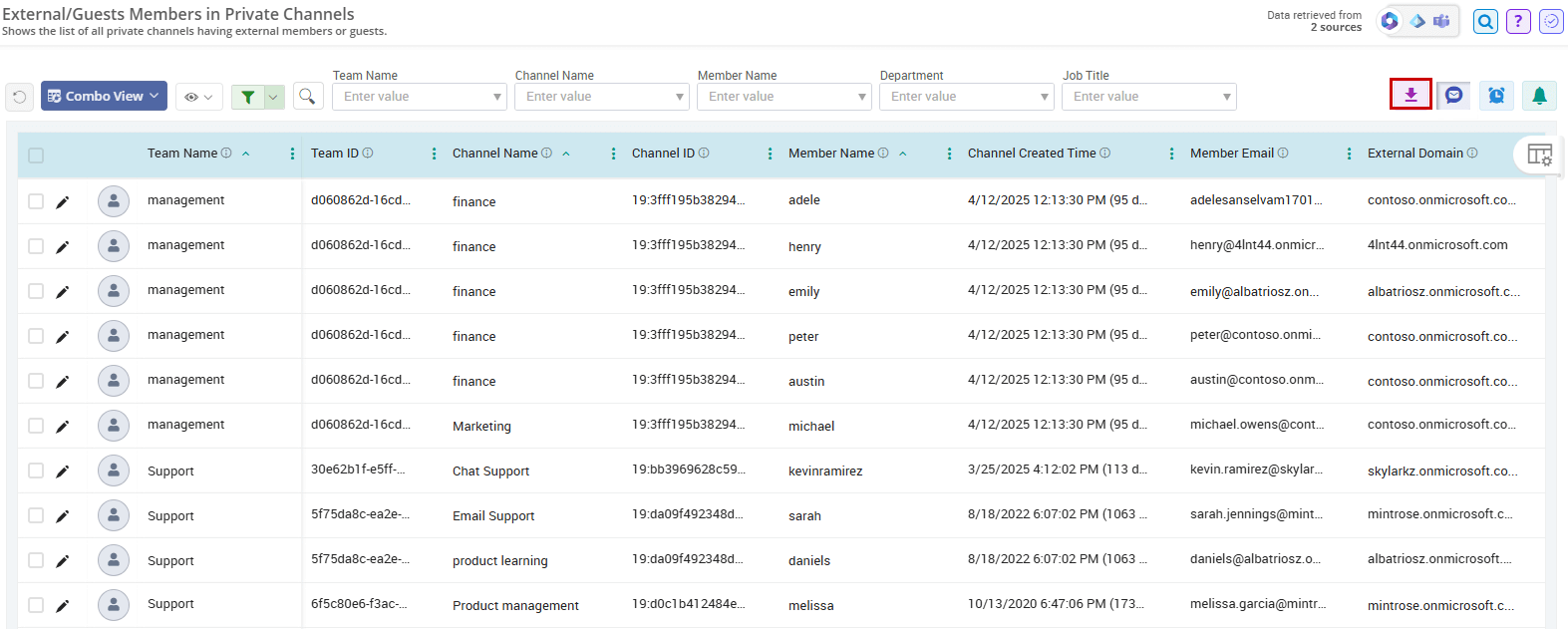Edit the henry row with pencil icon
The width and height of the screenshot is (1568, 629).
[x=62, y=247]
